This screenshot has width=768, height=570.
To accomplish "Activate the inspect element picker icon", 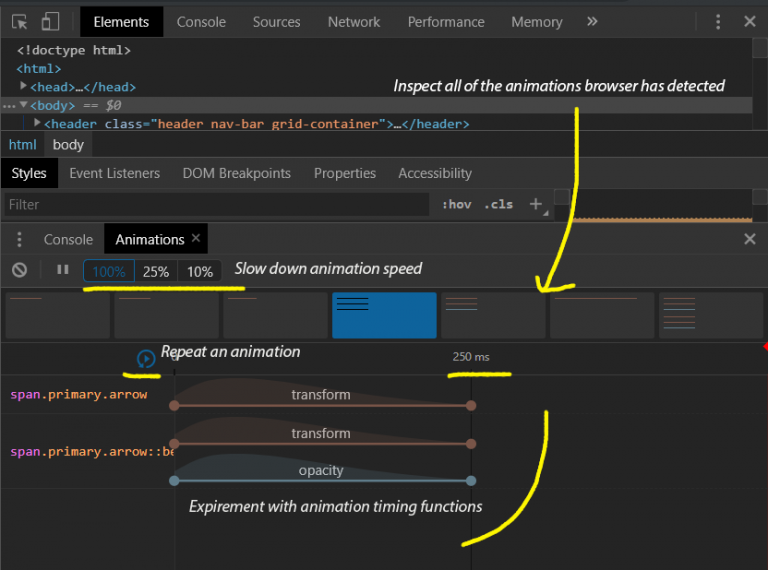I will (20, 22).
